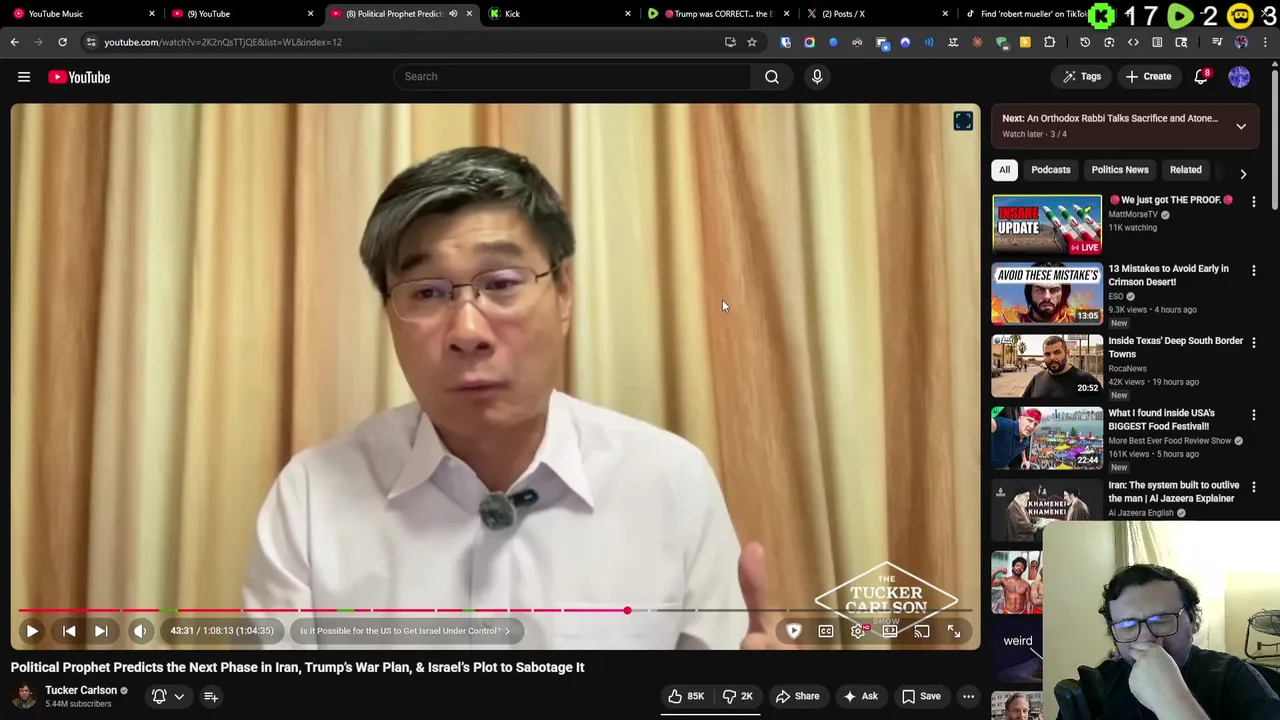
Task: Open the notifications bell
Action: (1201, 77)
